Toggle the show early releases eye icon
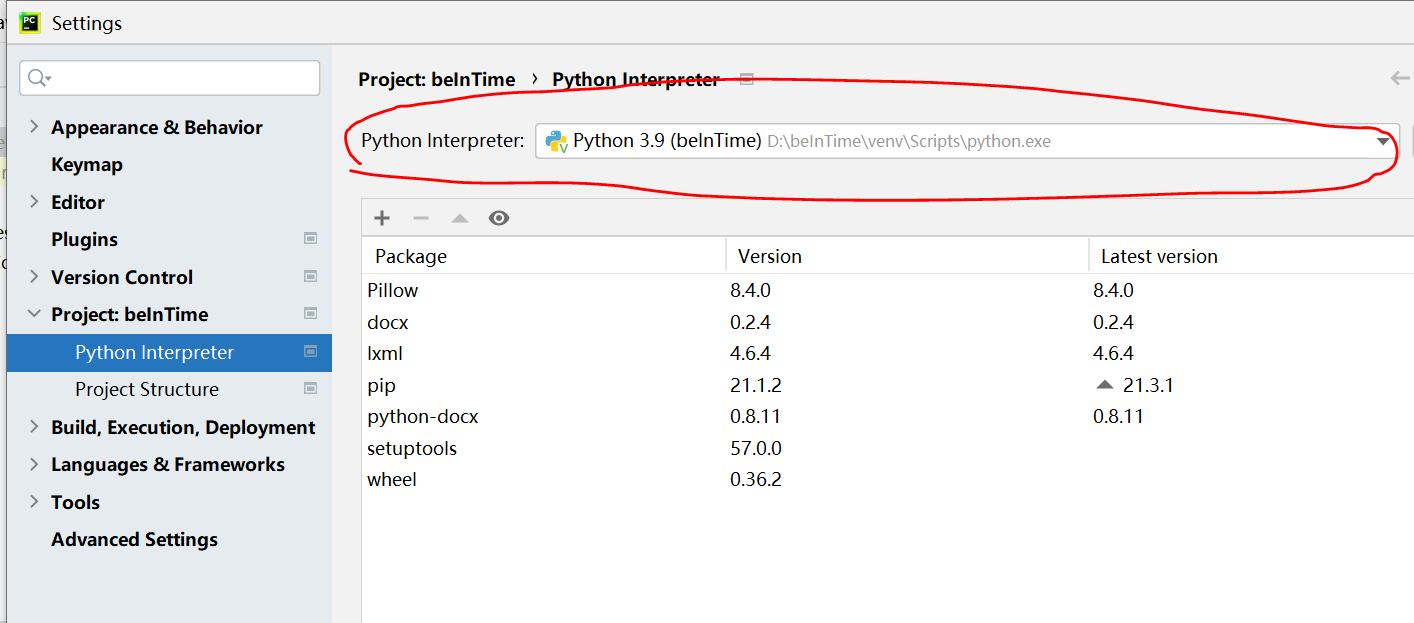 [499, 218]
